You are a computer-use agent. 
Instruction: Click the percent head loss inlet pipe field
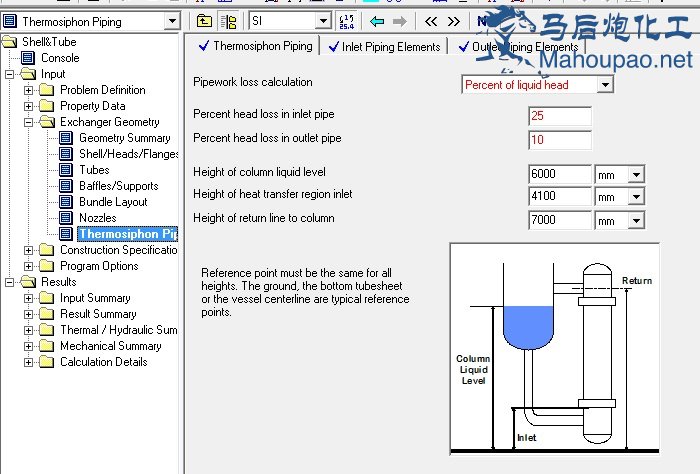click(559, 116)
